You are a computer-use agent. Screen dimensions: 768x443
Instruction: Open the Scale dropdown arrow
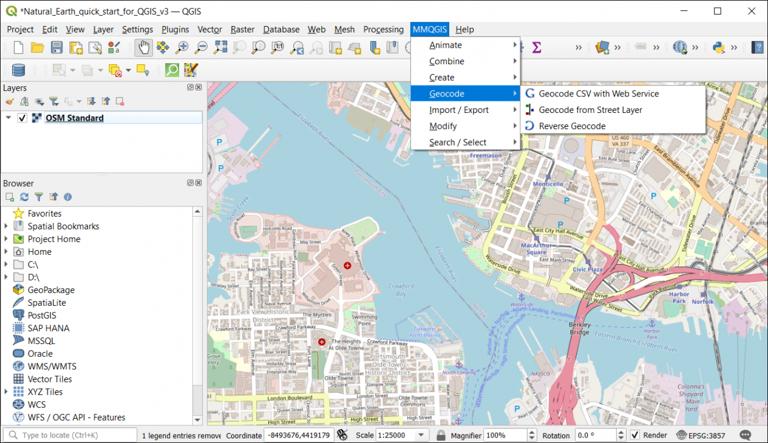[421, 435]
